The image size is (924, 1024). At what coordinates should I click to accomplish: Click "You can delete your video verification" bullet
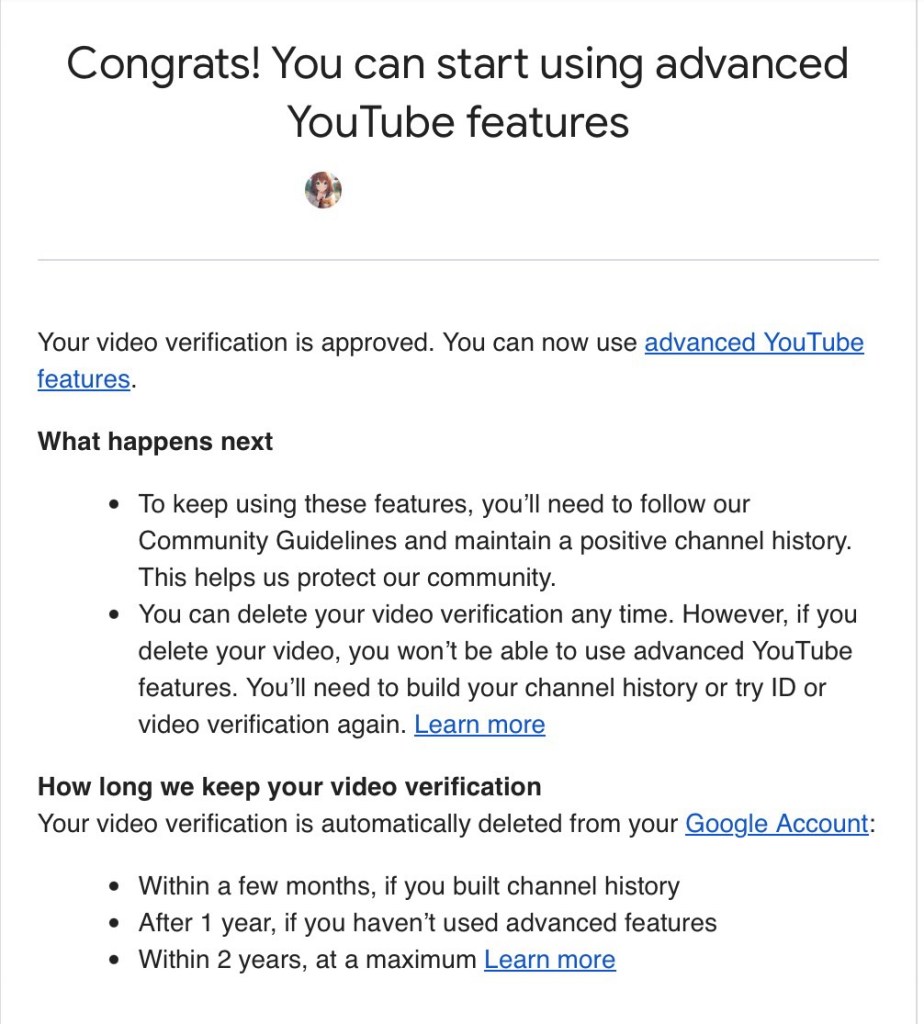coord(400,614)
